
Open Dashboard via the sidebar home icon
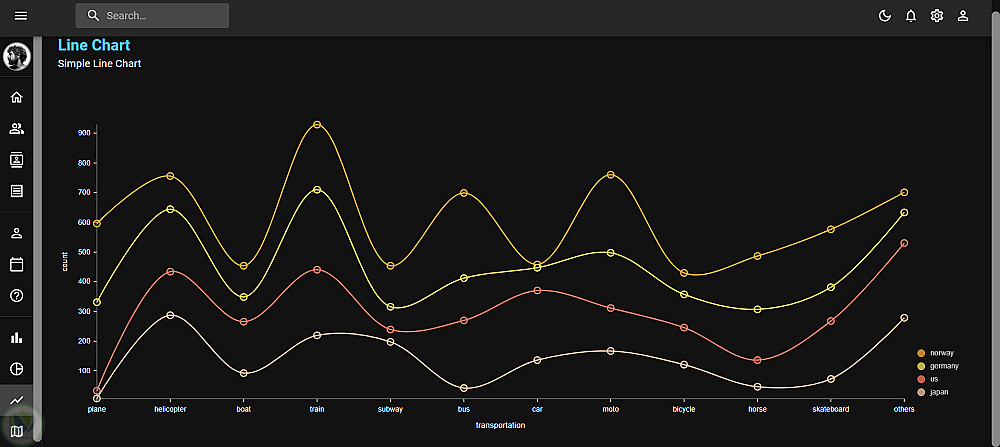click(x=17, y=98)
